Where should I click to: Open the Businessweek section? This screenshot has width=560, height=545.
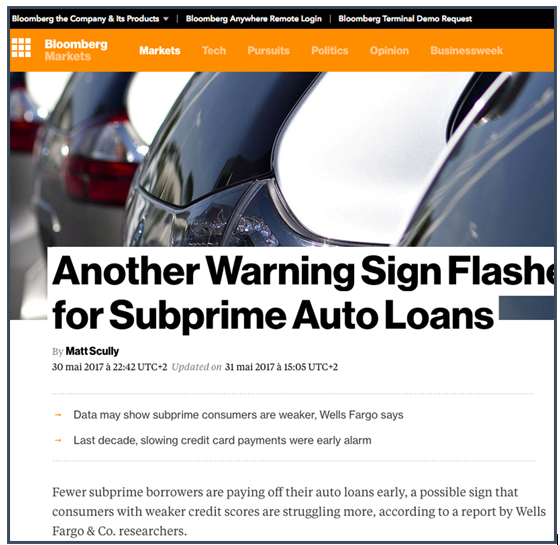tap(466, 50)
